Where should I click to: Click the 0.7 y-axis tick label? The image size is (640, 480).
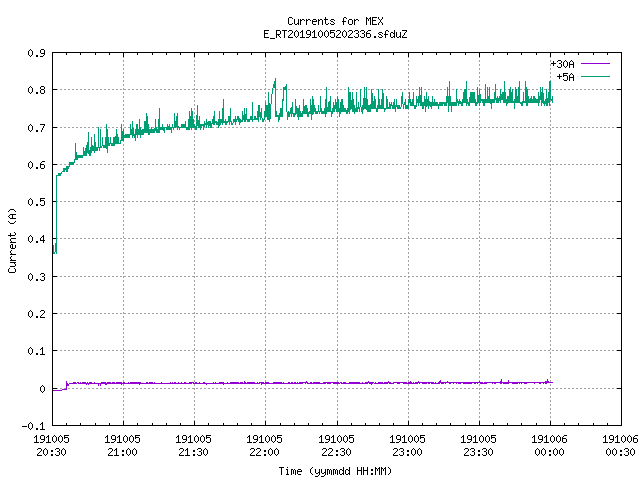(36, 128)
